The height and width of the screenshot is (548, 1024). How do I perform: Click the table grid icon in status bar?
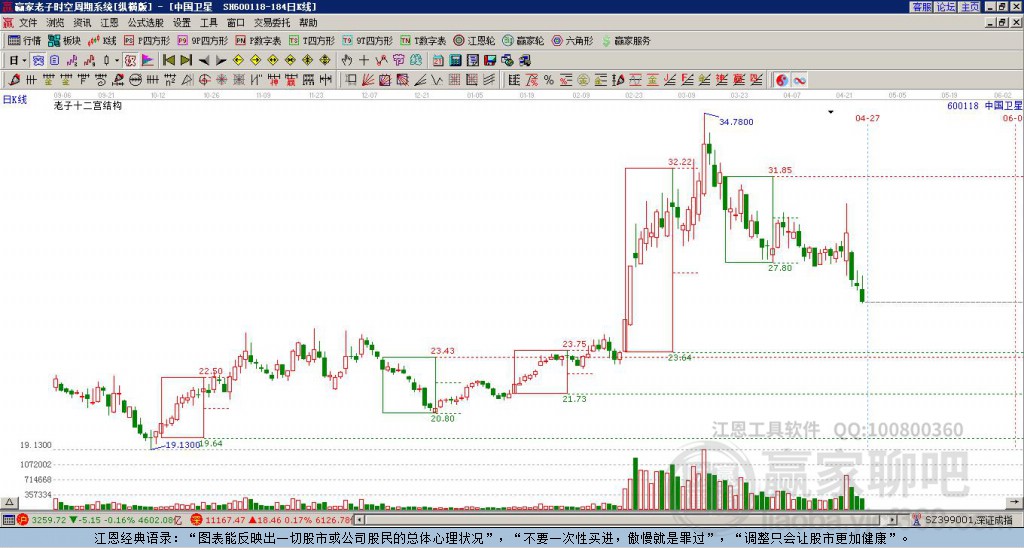tap(8, 520)
